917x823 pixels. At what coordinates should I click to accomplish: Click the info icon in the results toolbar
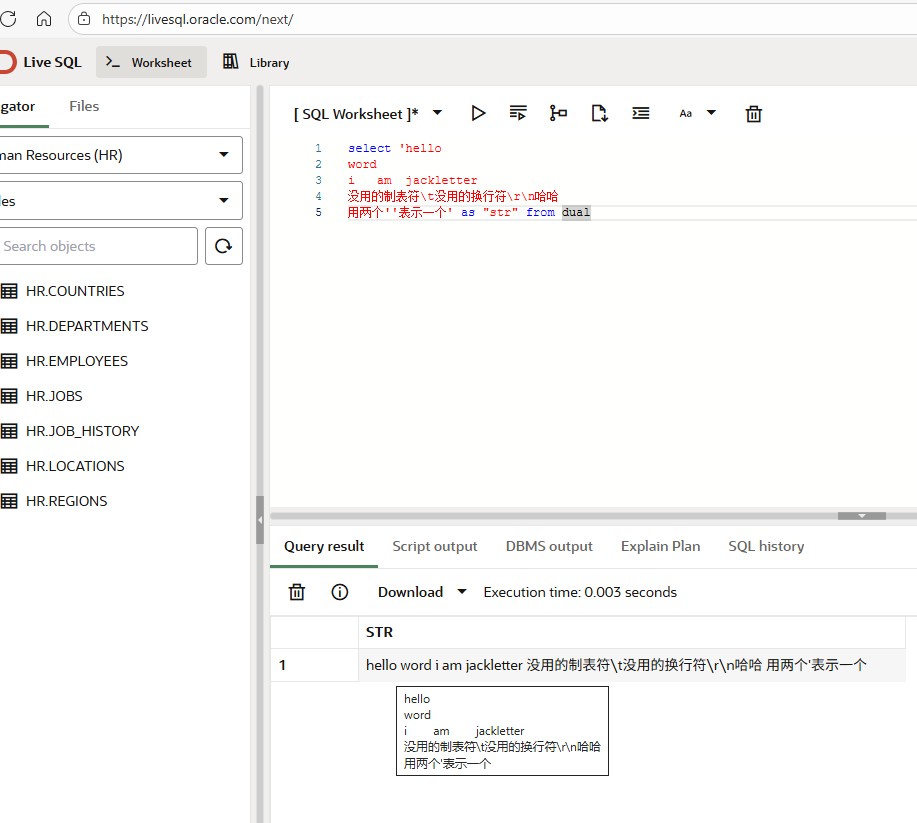[340, 592]
